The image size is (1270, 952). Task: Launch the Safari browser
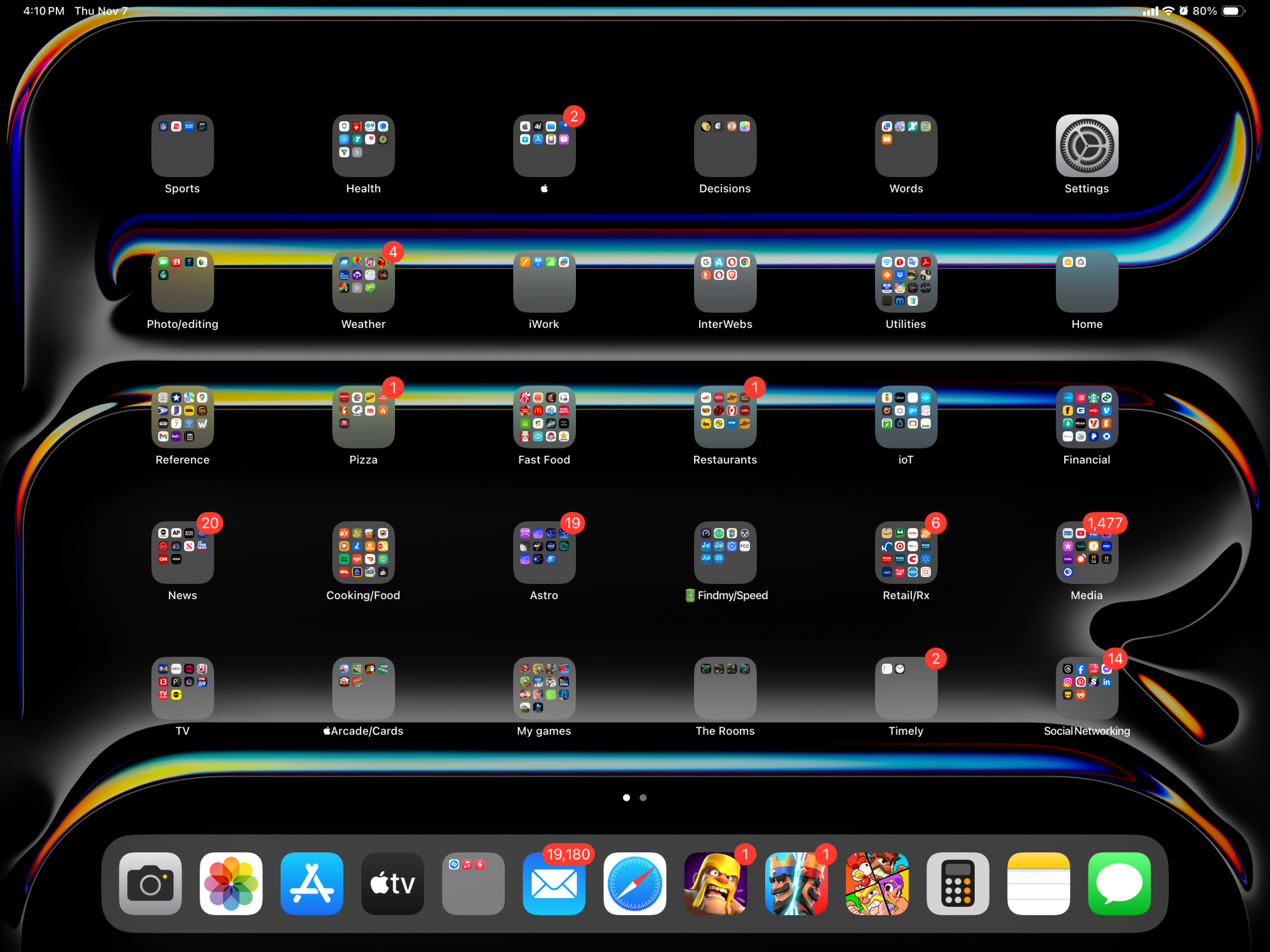(x=634, y=883)
